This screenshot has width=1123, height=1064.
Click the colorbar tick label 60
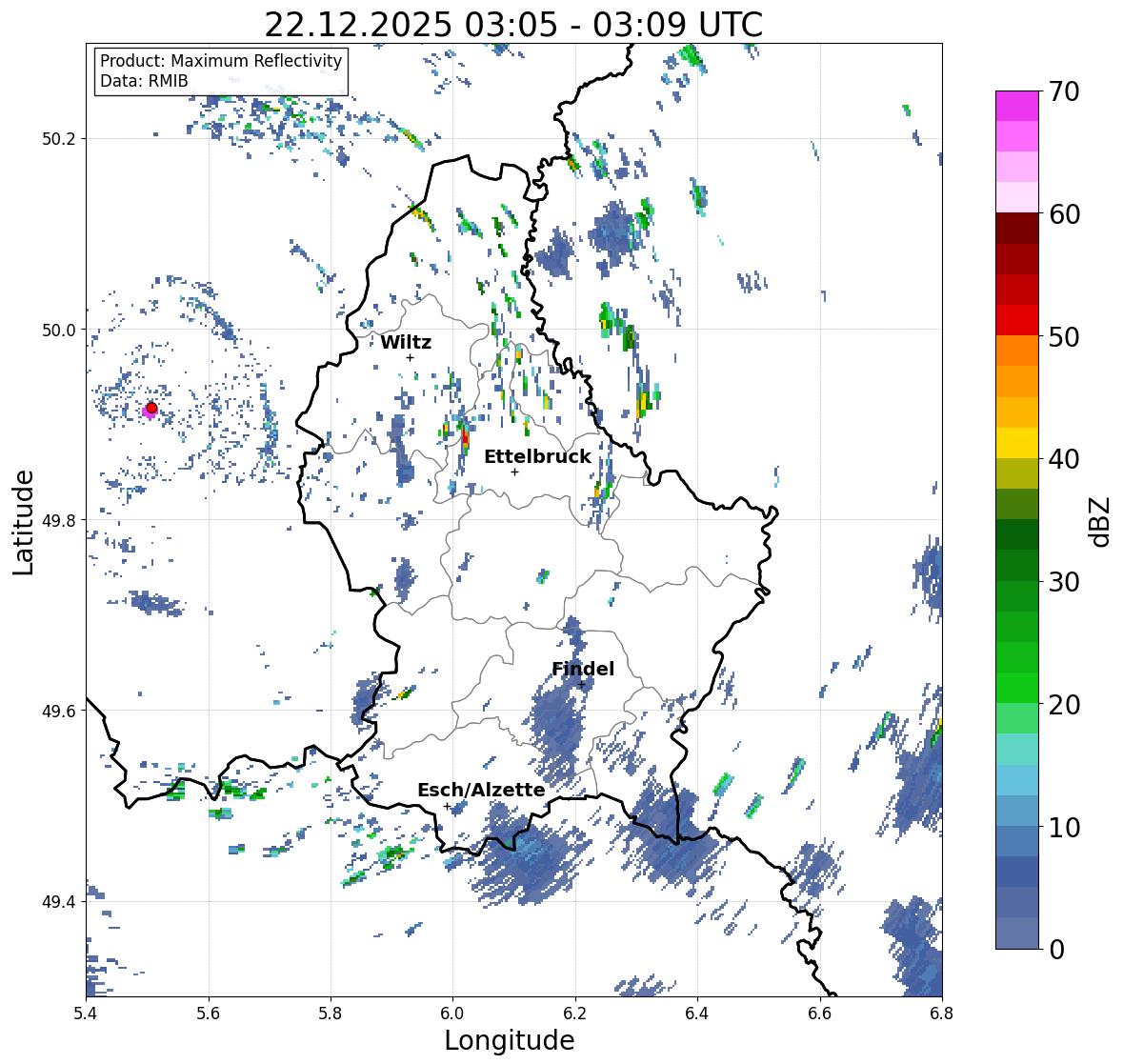[1064, 214]
